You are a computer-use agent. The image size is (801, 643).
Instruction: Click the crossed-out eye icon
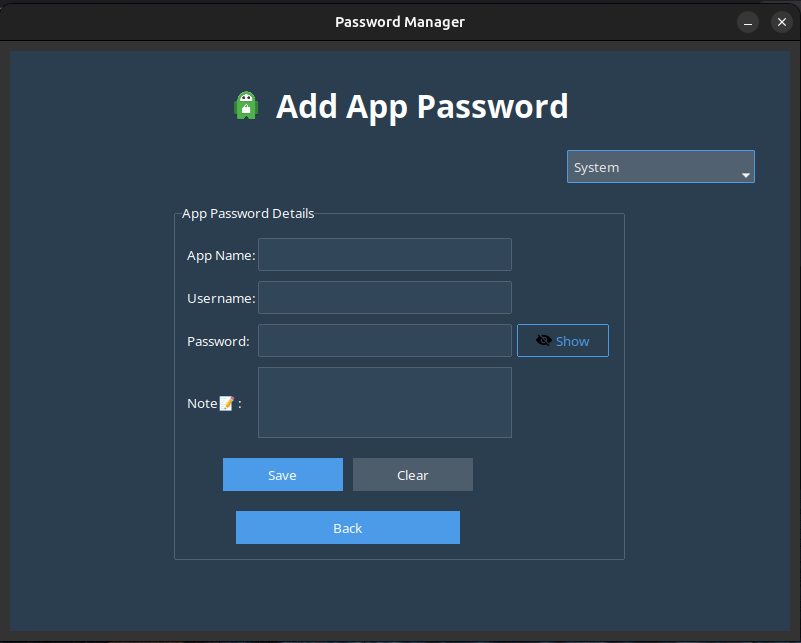pos(544,341)
